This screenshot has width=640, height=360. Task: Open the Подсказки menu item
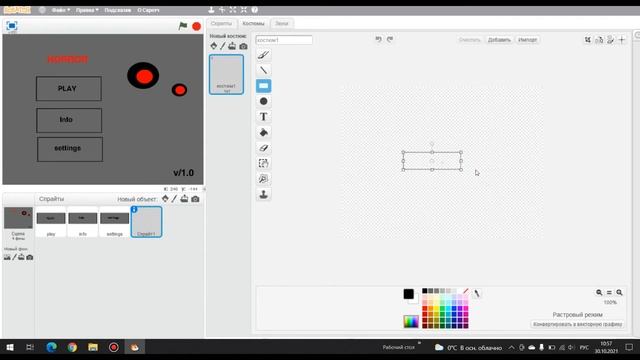pyautogui.click(x=118, y=10)
